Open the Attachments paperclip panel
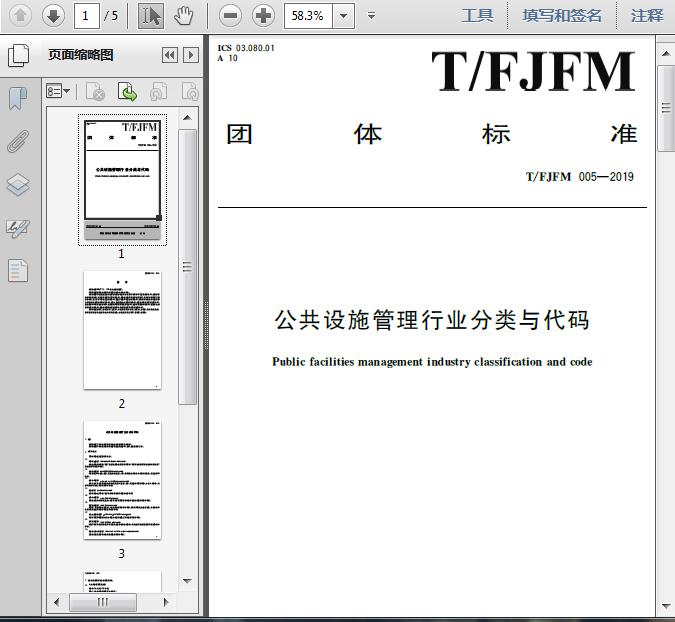Image resolution: width=675 pixels, height=622 pixels. (x=18, y=141)
